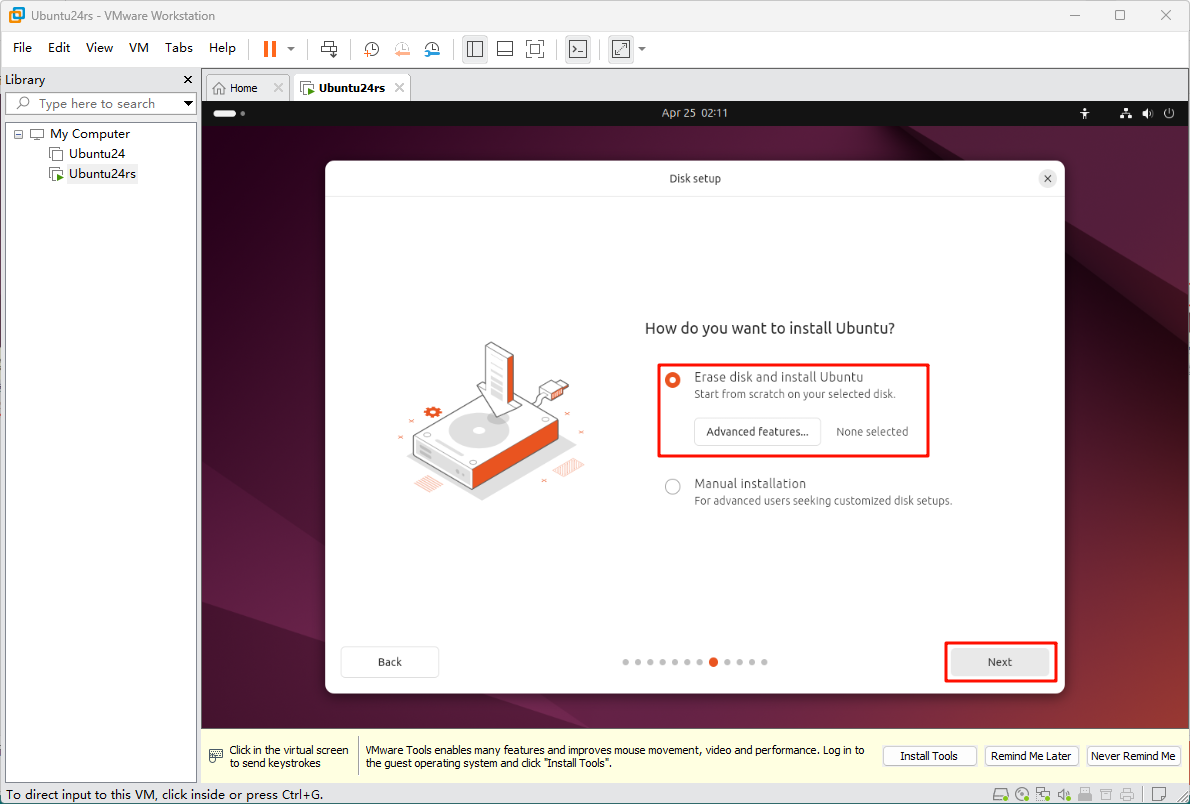
Task: Select My Computer in the library
Action: [90, 134]
